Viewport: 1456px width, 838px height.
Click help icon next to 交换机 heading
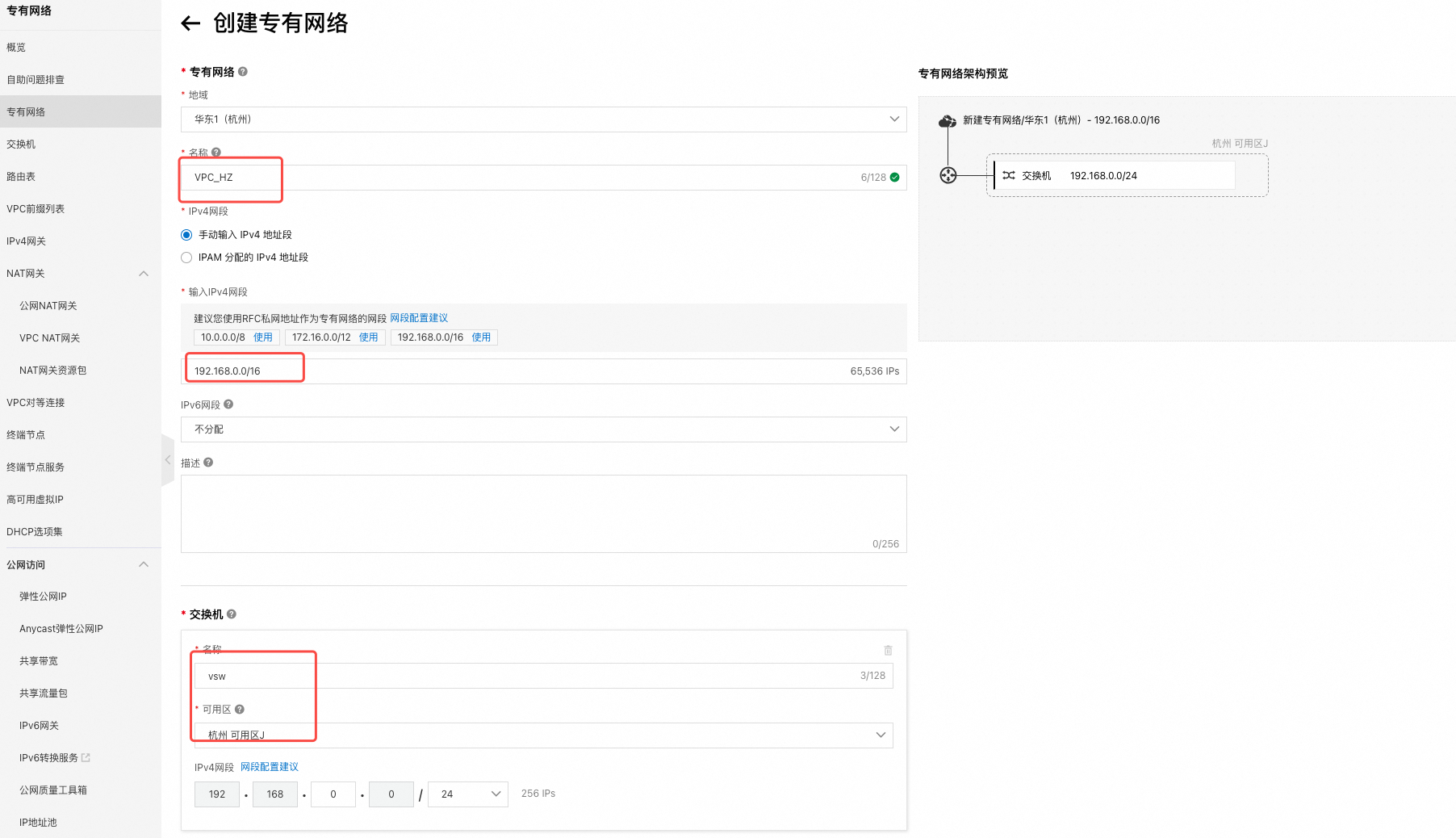pyautogui.click(x=232, y=614)
